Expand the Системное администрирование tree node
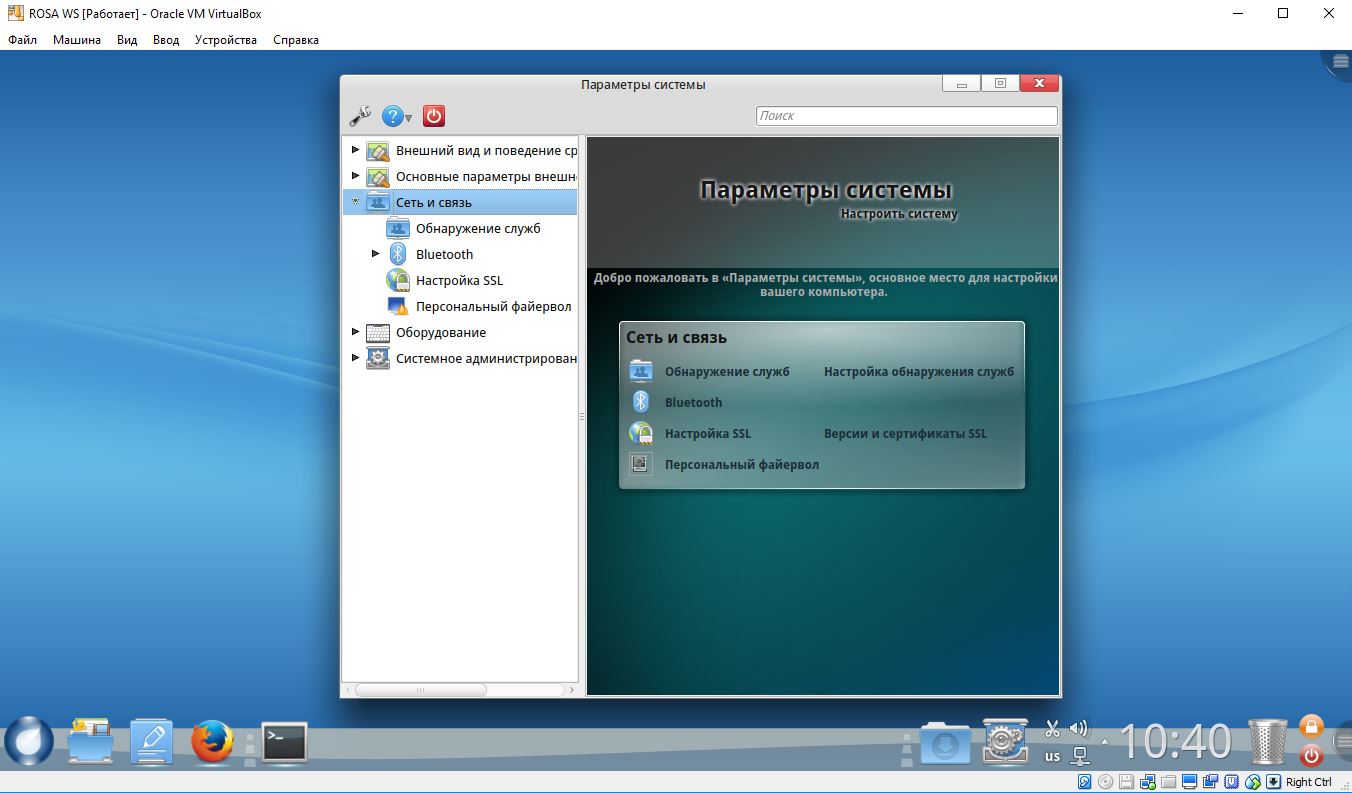The image size is (1352, 793). [355, 358]
